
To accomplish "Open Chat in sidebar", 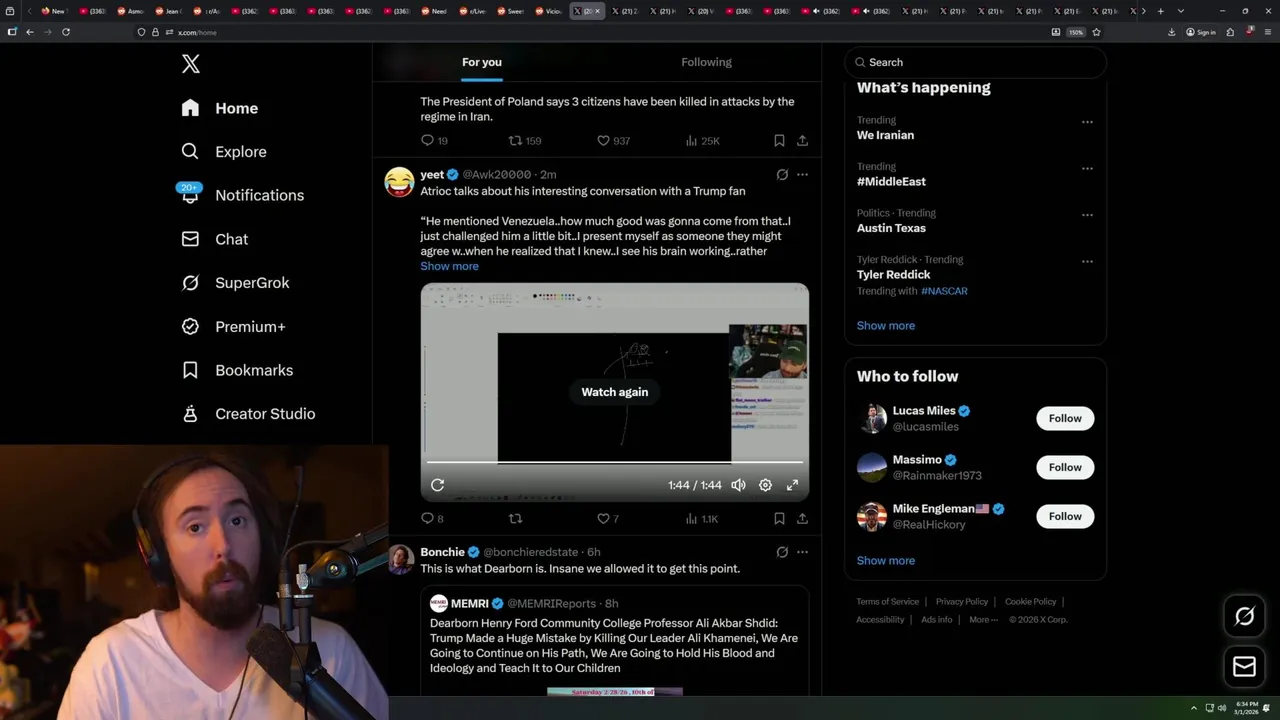I will coord(214,239).
